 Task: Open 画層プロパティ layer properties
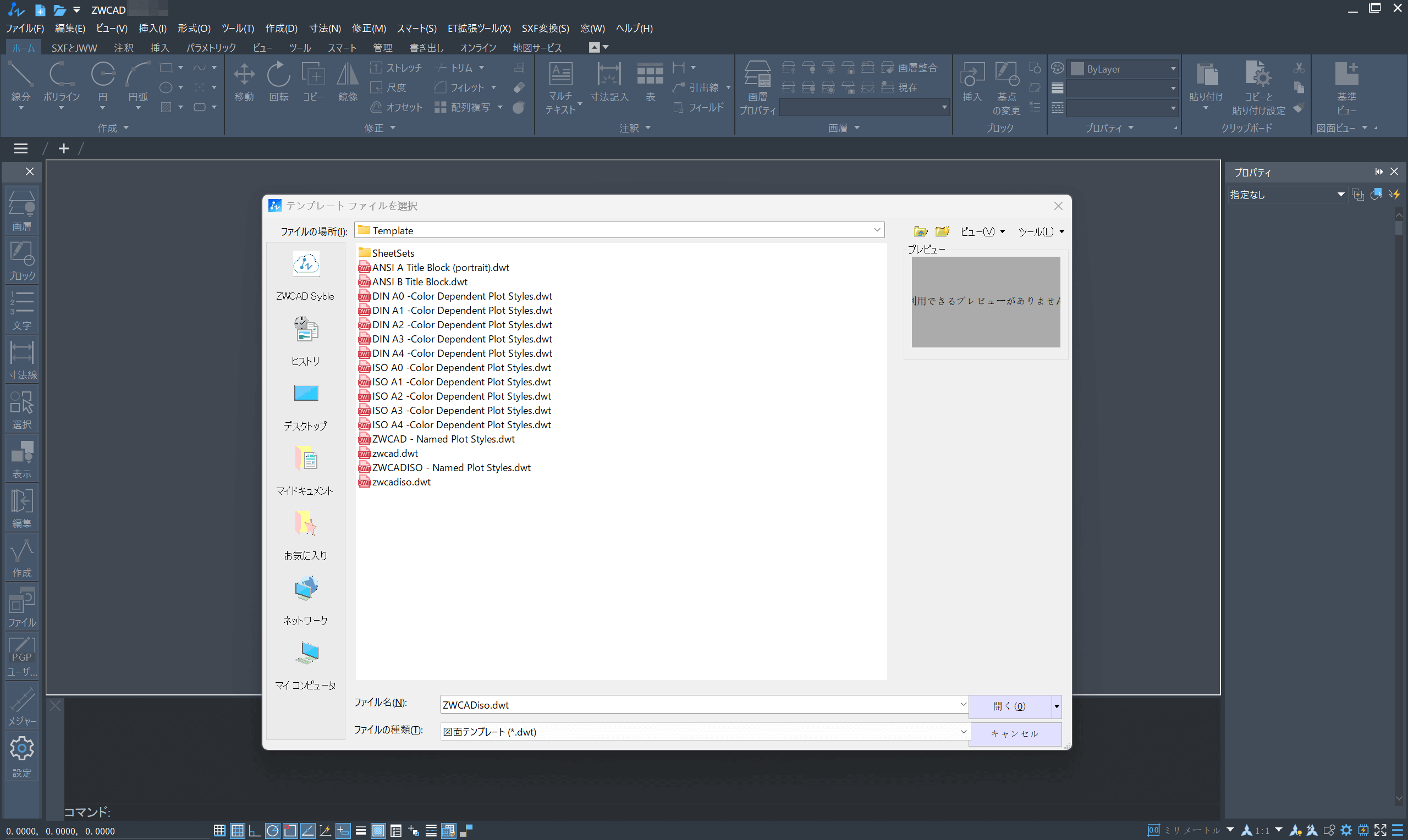pyautogui.click(x=757, y=88)
